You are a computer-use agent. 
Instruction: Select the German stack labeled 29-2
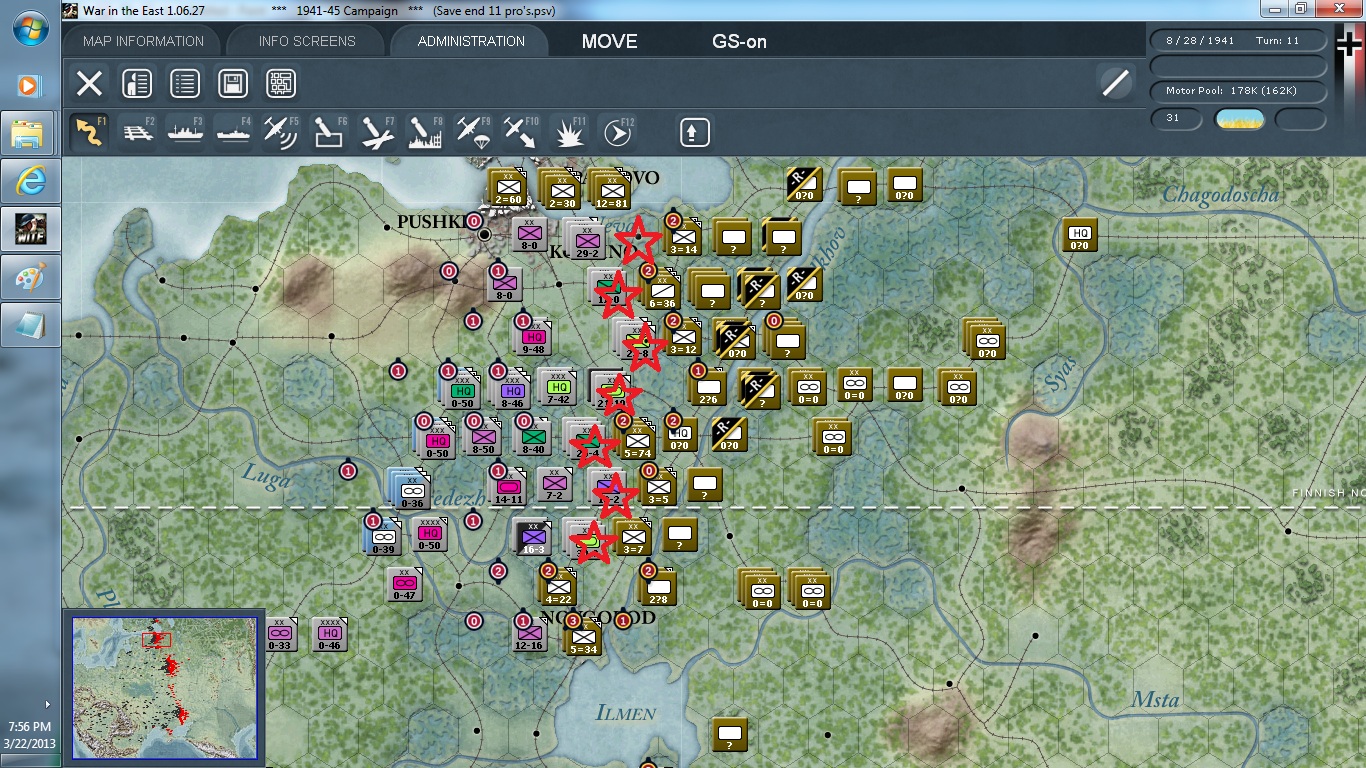click(x=585, y=239)
